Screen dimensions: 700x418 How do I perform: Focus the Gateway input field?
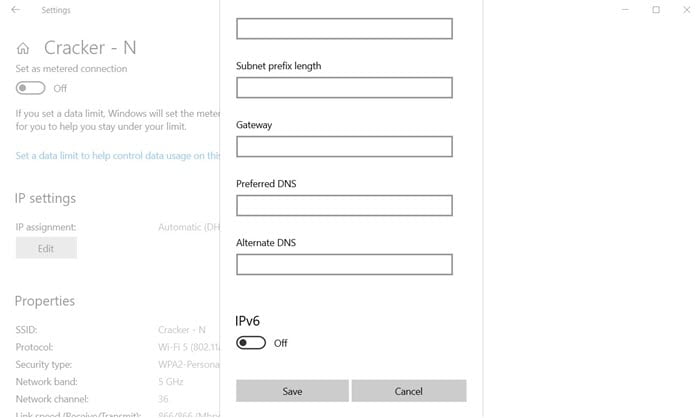[x=344, y=146]
